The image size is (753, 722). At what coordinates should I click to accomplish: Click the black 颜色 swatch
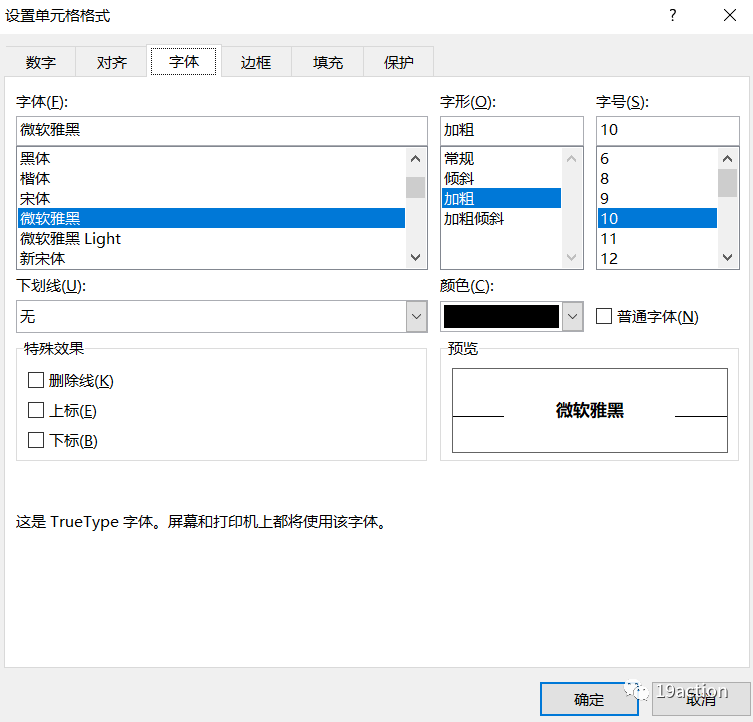[501, 317]
